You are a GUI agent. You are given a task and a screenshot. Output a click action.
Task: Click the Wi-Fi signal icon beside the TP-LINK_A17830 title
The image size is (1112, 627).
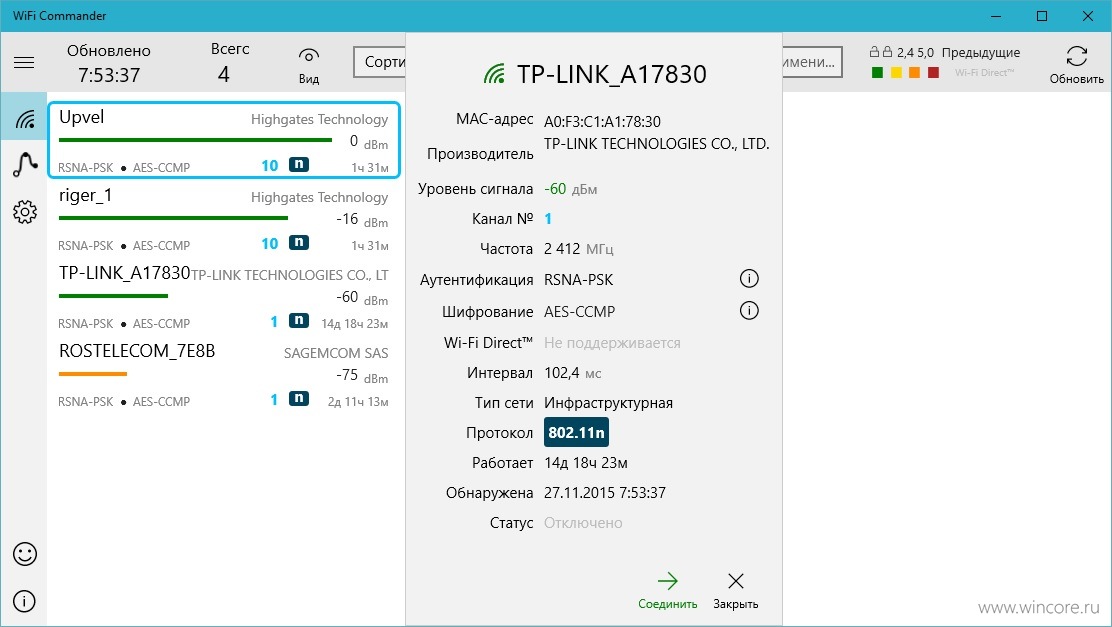[x=494, y=74]
